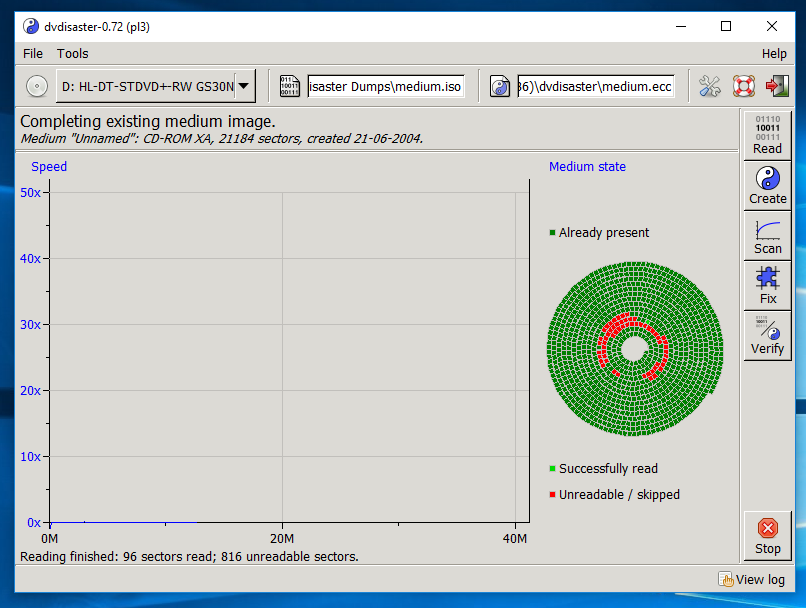Maximize the dvdisaster window

point(726,26)
